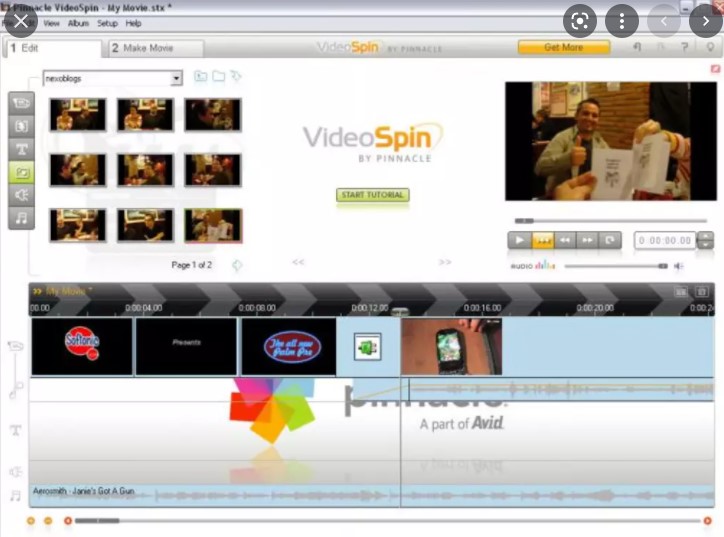Click the START TUTORIAL button
This screenshot has height=537, width=724.
click(373, 195)
